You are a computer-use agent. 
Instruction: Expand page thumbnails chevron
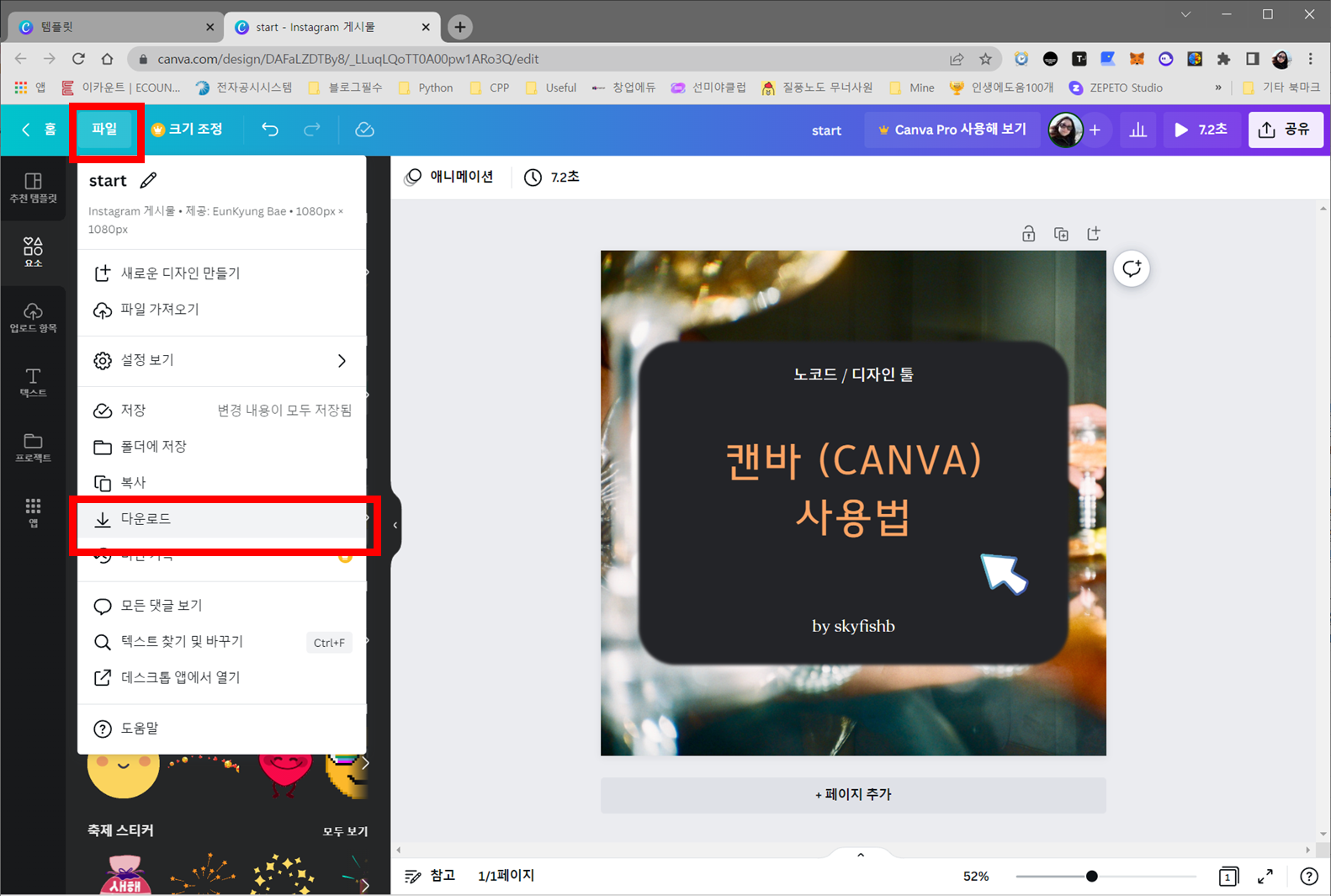click(861, 855)
